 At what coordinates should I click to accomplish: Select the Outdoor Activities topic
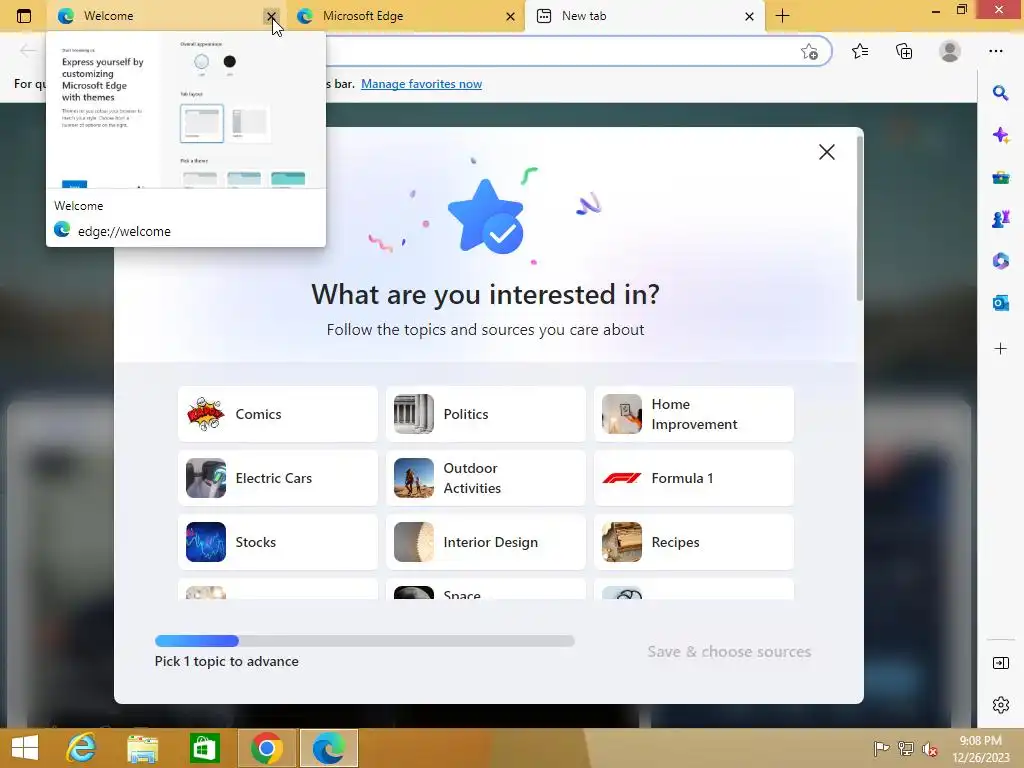click(x=486, y=478)
